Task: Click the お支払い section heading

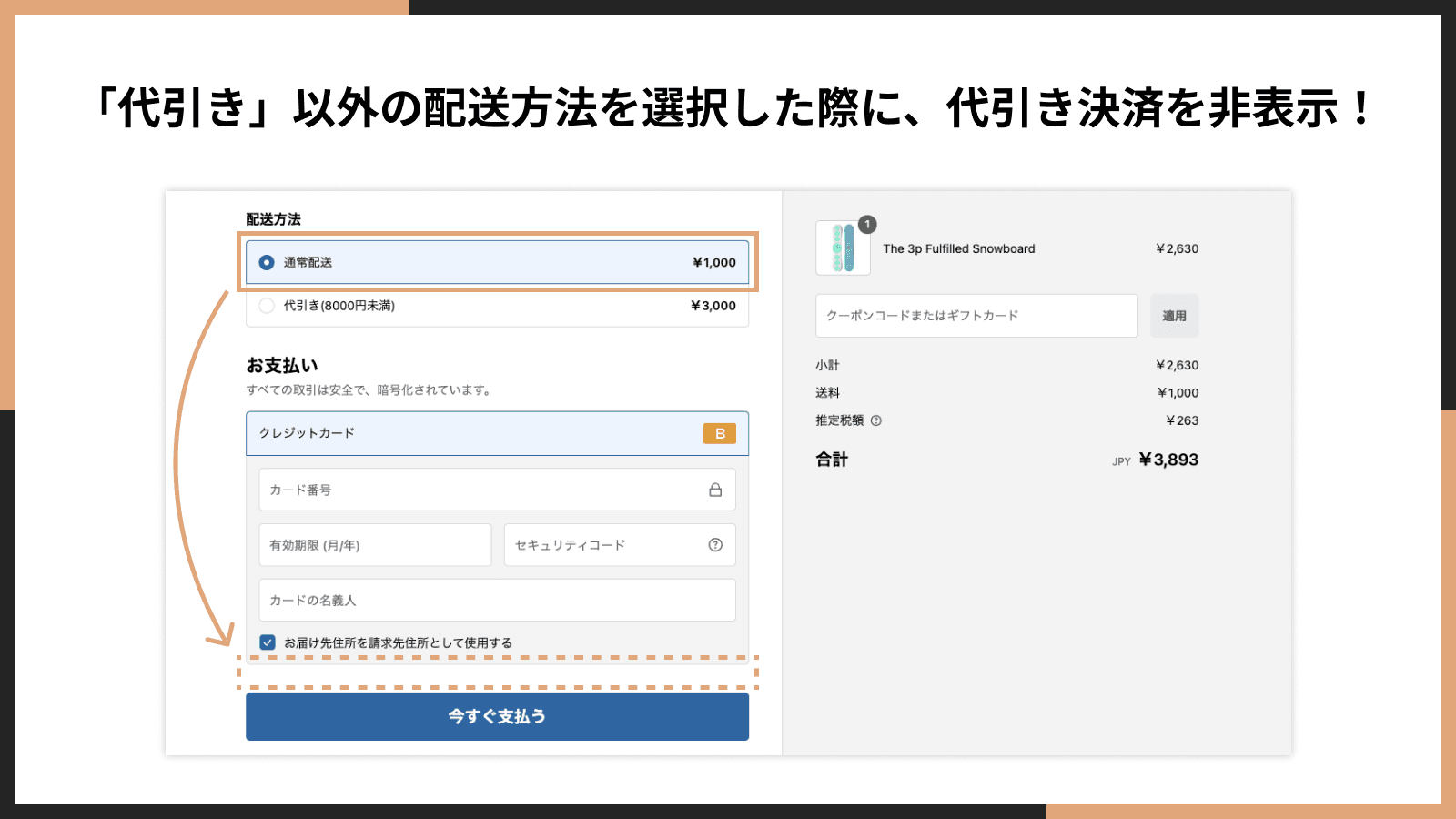Action: point(282,366)
